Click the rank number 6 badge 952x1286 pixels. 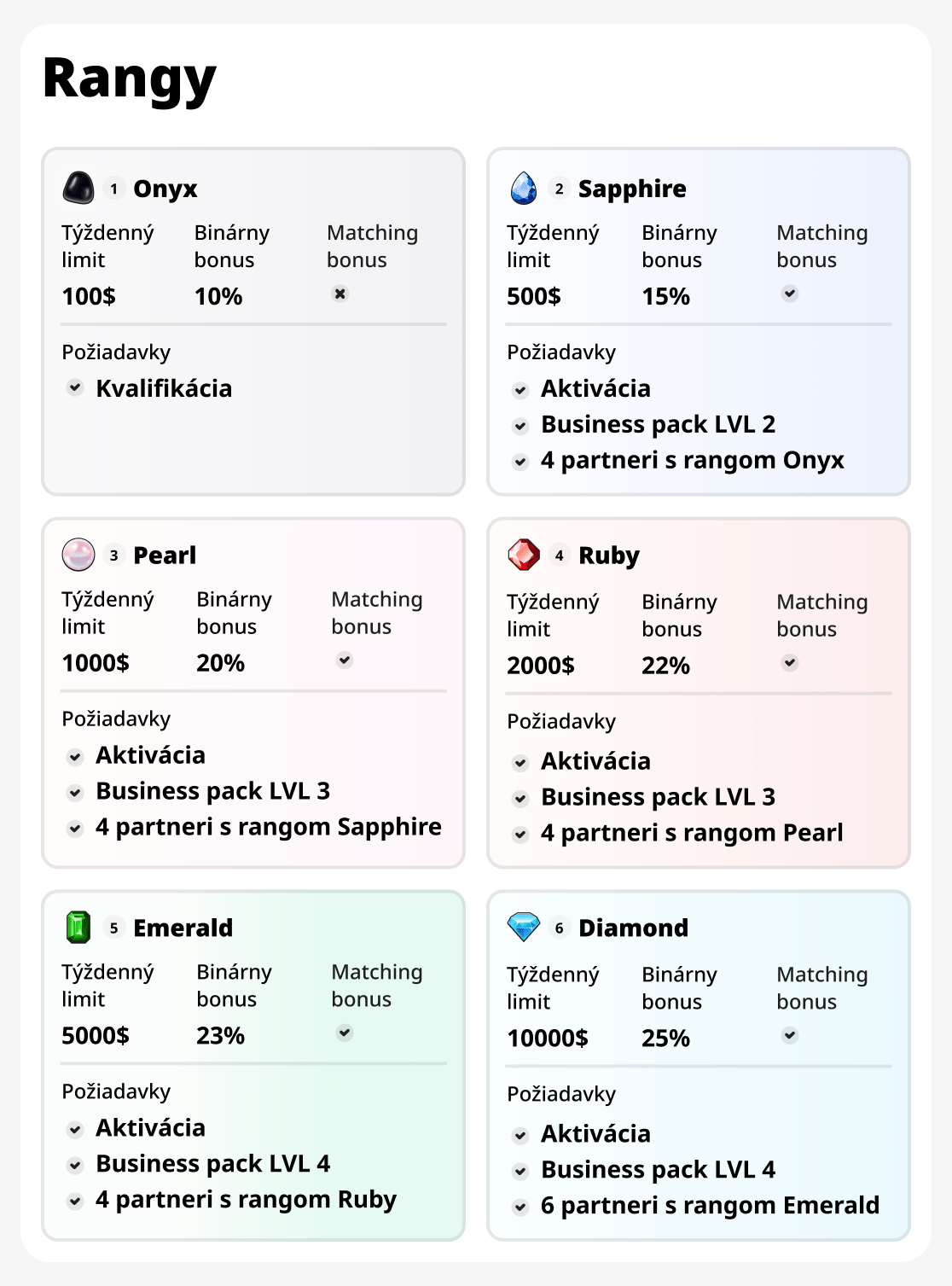pos(559,928)
